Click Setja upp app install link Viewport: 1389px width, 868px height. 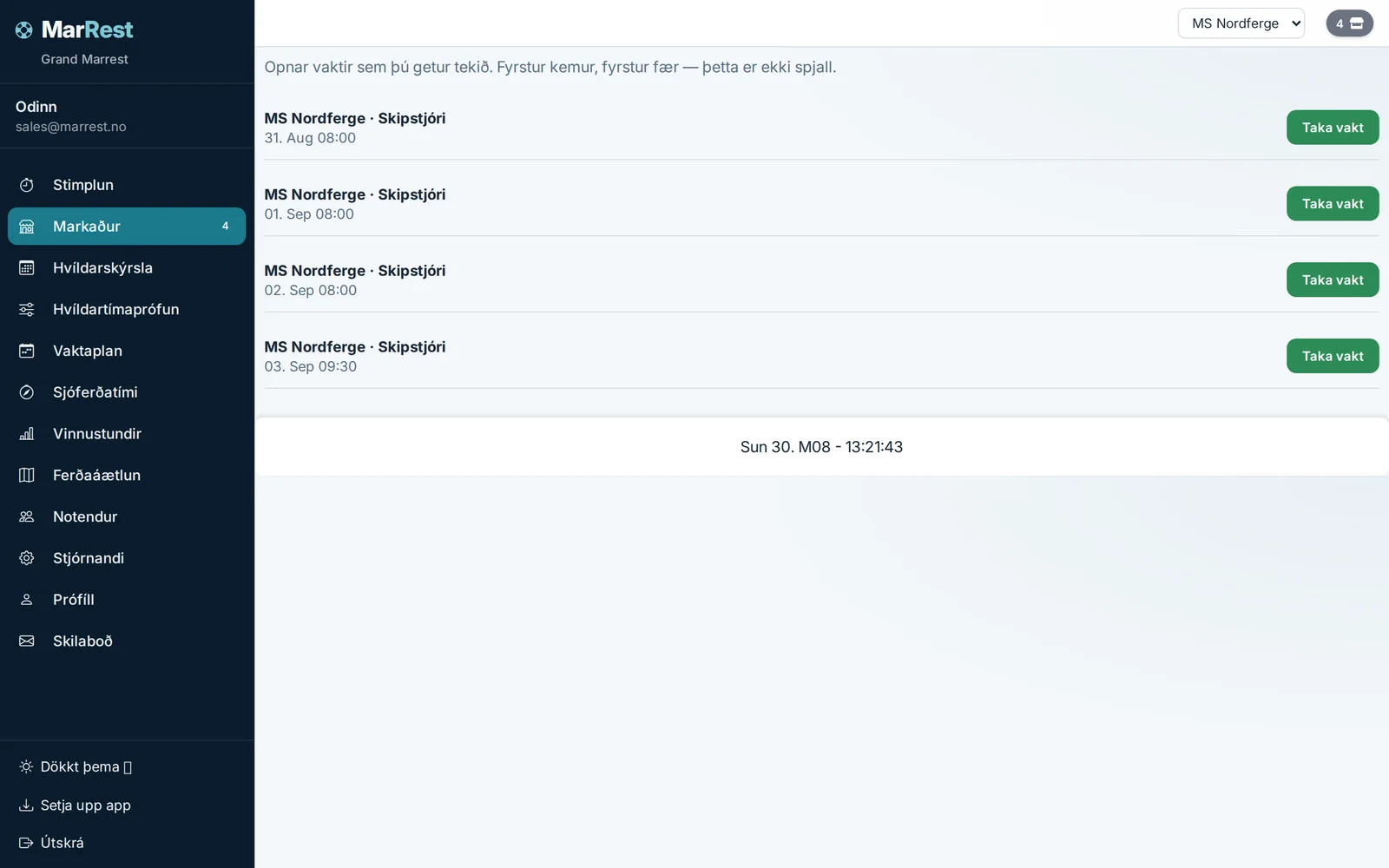(76, 806)
